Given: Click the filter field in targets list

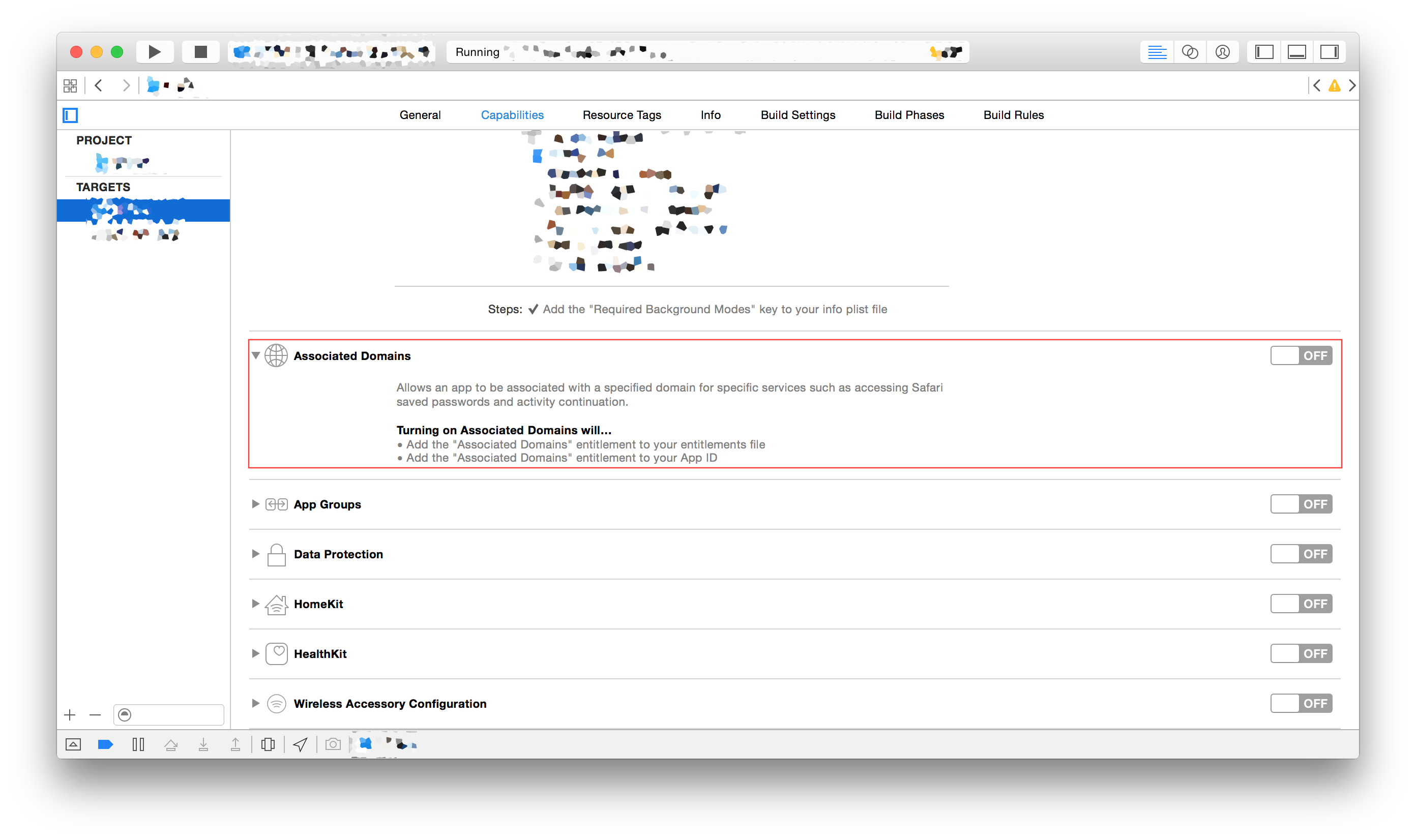Looking at the screenshot, I should (x=169, y=715).
